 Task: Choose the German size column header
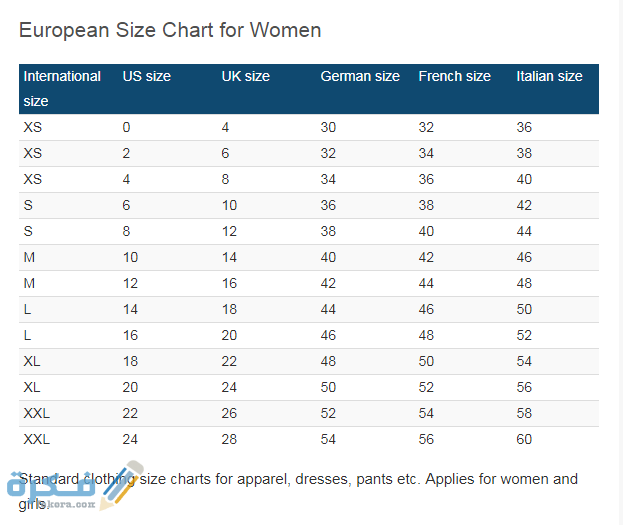tap(359, 76)
